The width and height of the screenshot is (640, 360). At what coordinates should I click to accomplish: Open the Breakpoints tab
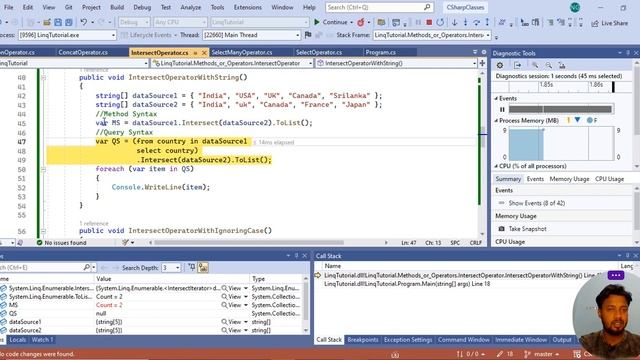click(x=363, y=340)
